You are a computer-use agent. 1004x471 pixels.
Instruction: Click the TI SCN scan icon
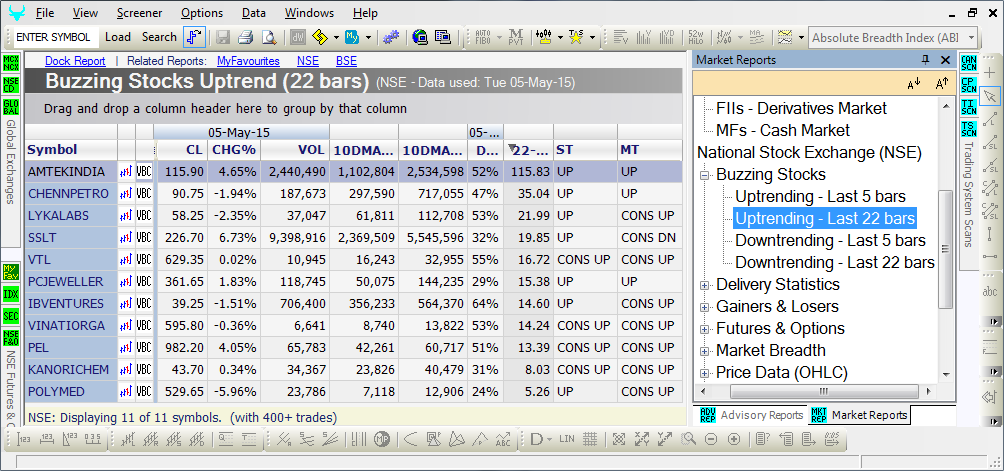969,106
